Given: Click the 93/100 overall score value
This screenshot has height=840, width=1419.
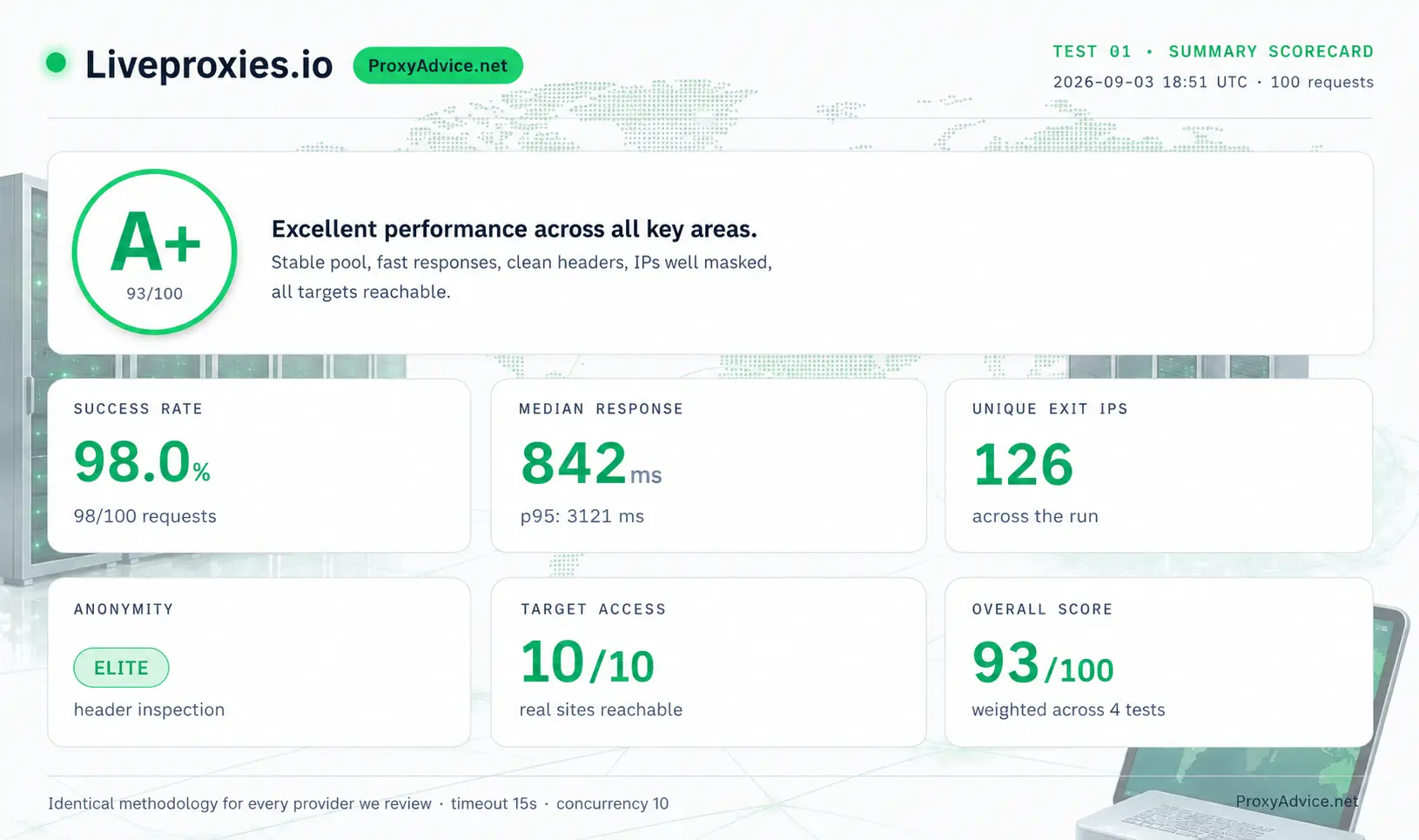Looking at the screenshot, I should click(1043, 664).
